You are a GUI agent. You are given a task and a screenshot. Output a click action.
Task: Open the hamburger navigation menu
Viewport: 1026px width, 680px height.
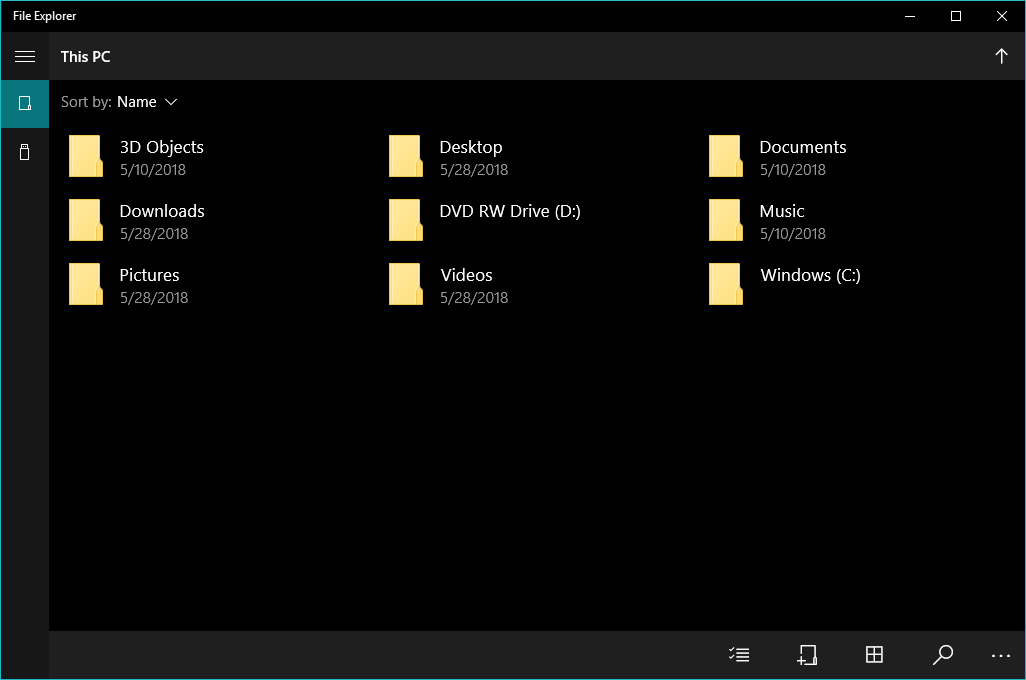[25, 57]
